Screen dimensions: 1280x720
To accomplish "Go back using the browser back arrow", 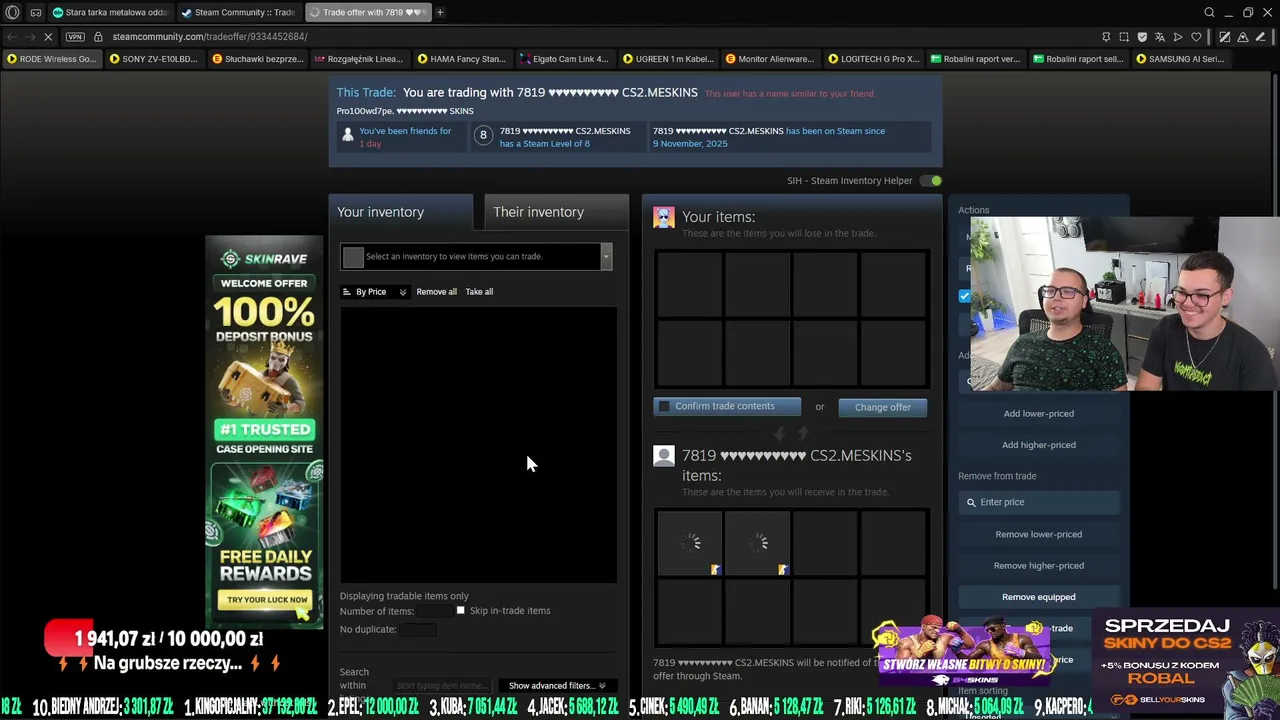I will tap(12, 37).
